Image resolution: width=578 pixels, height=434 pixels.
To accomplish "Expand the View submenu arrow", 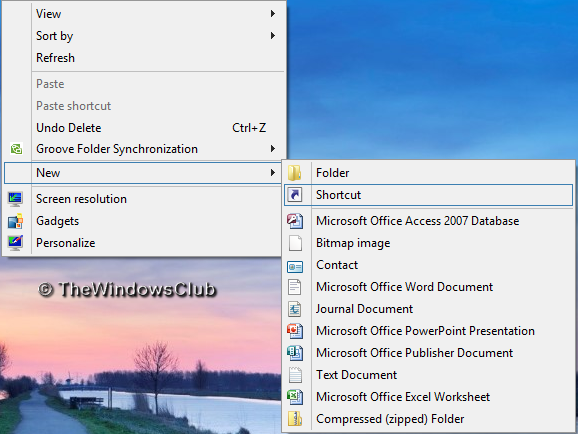I will click(273, 14).
